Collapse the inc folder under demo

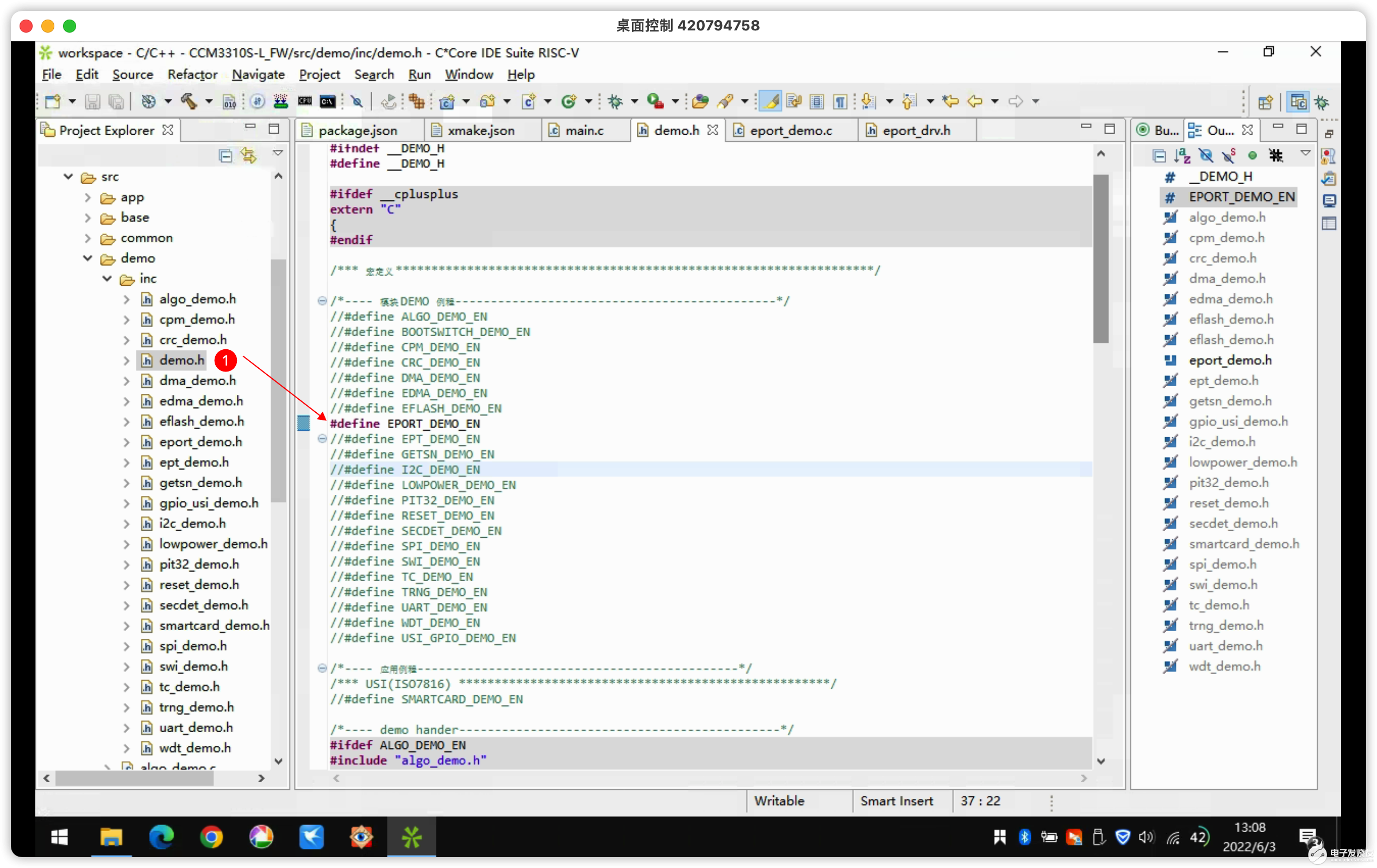(106, 278)
